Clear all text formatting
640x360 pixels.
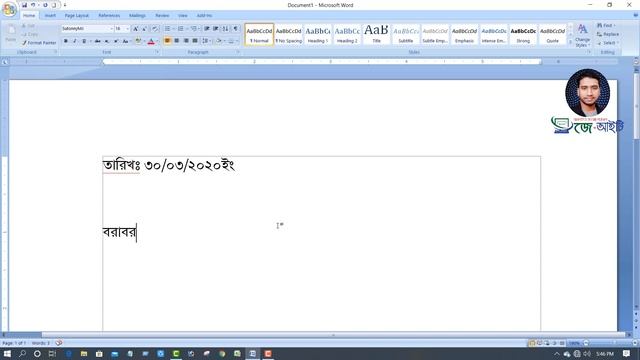[155, 29]
